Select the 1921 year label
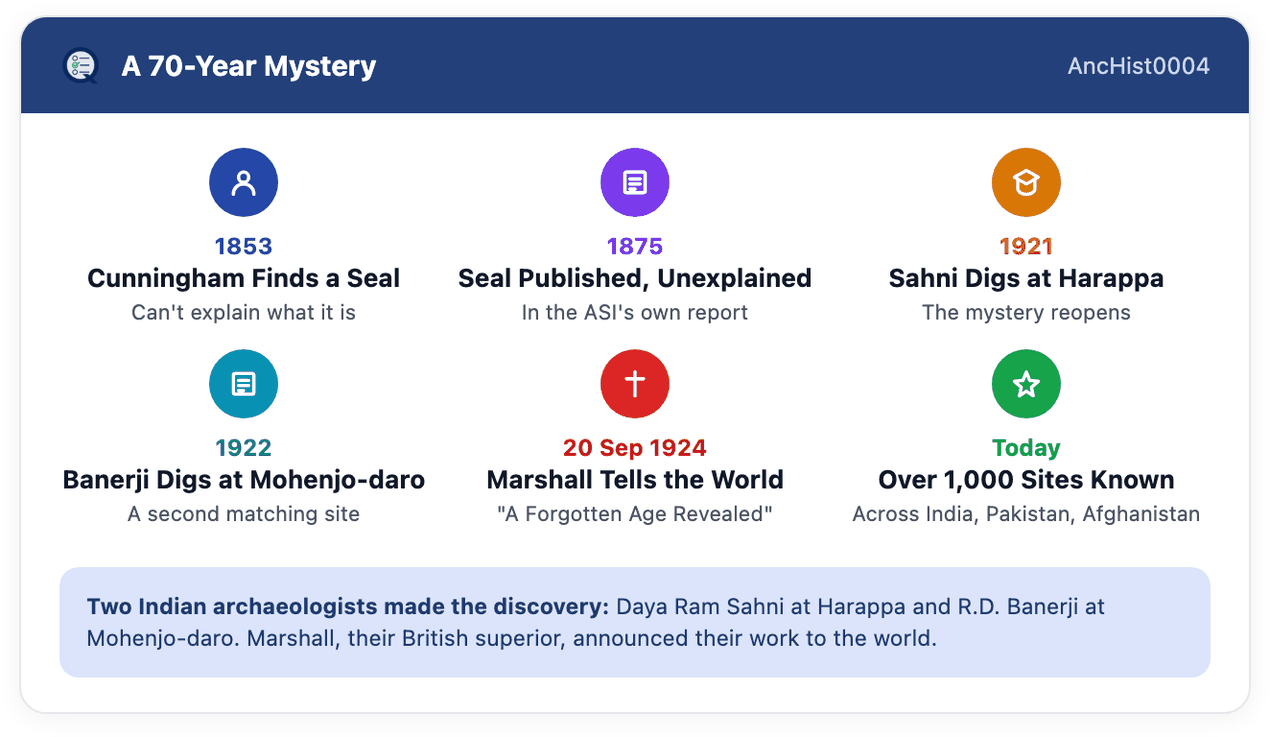The width and height of the screenshot is (1270, 737). pyautogui.click(x=1026, y=246)
